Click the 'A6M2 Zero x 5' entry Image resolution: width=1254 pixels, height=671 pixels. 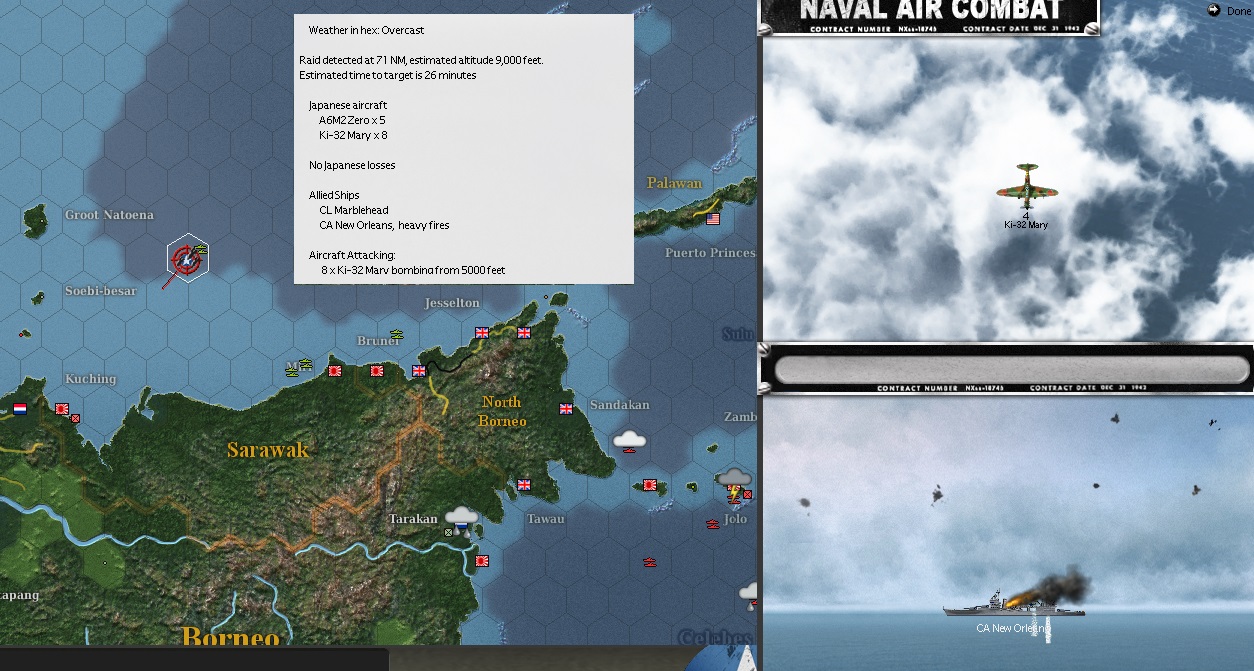click(x=352, y=120)
